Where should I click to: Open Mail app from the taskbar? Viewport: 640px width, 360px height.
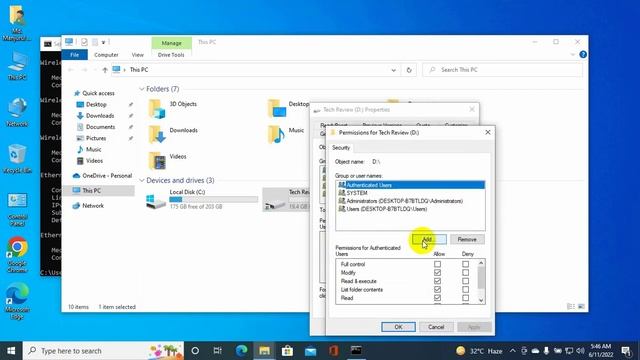tap(310, 351)
